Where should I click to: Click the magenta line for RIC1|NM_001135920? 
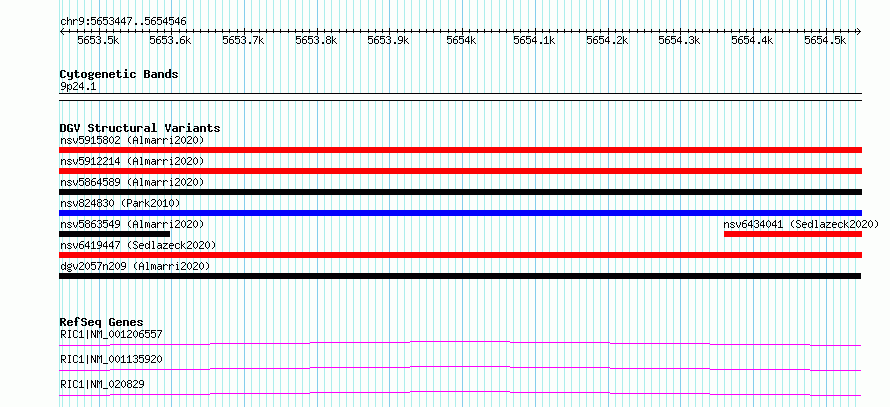[x=460, y=368]
